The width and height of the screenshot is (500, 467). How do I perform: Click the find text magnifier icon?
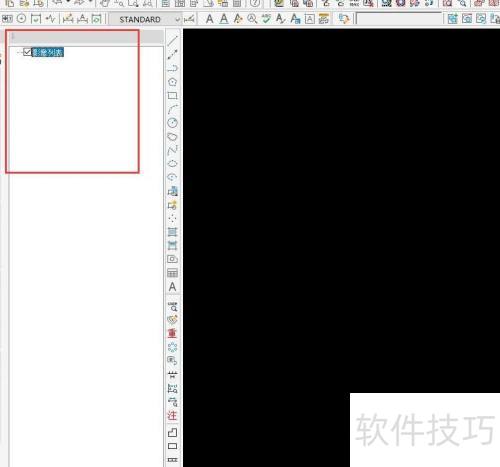252,19
